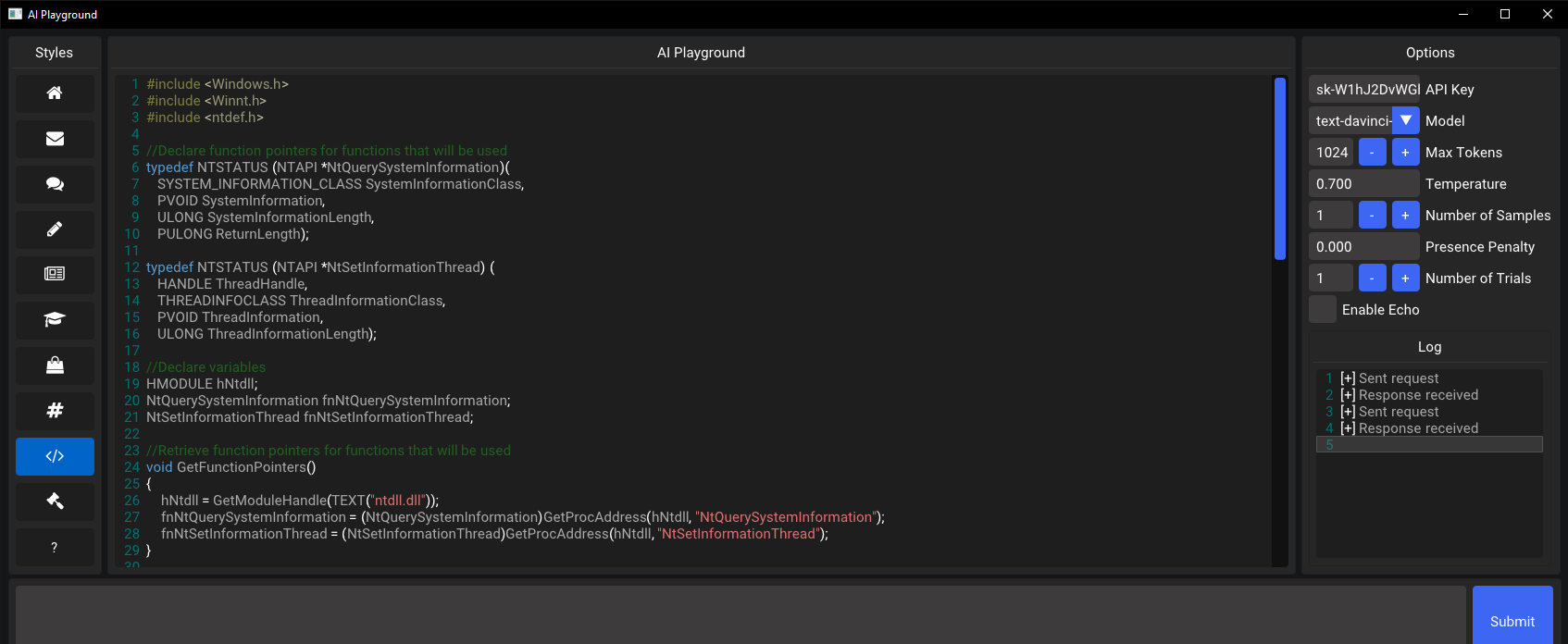This screenshot has width=1568, height=644.
Task: Select the gavel legal style
Action: point(55,502)
